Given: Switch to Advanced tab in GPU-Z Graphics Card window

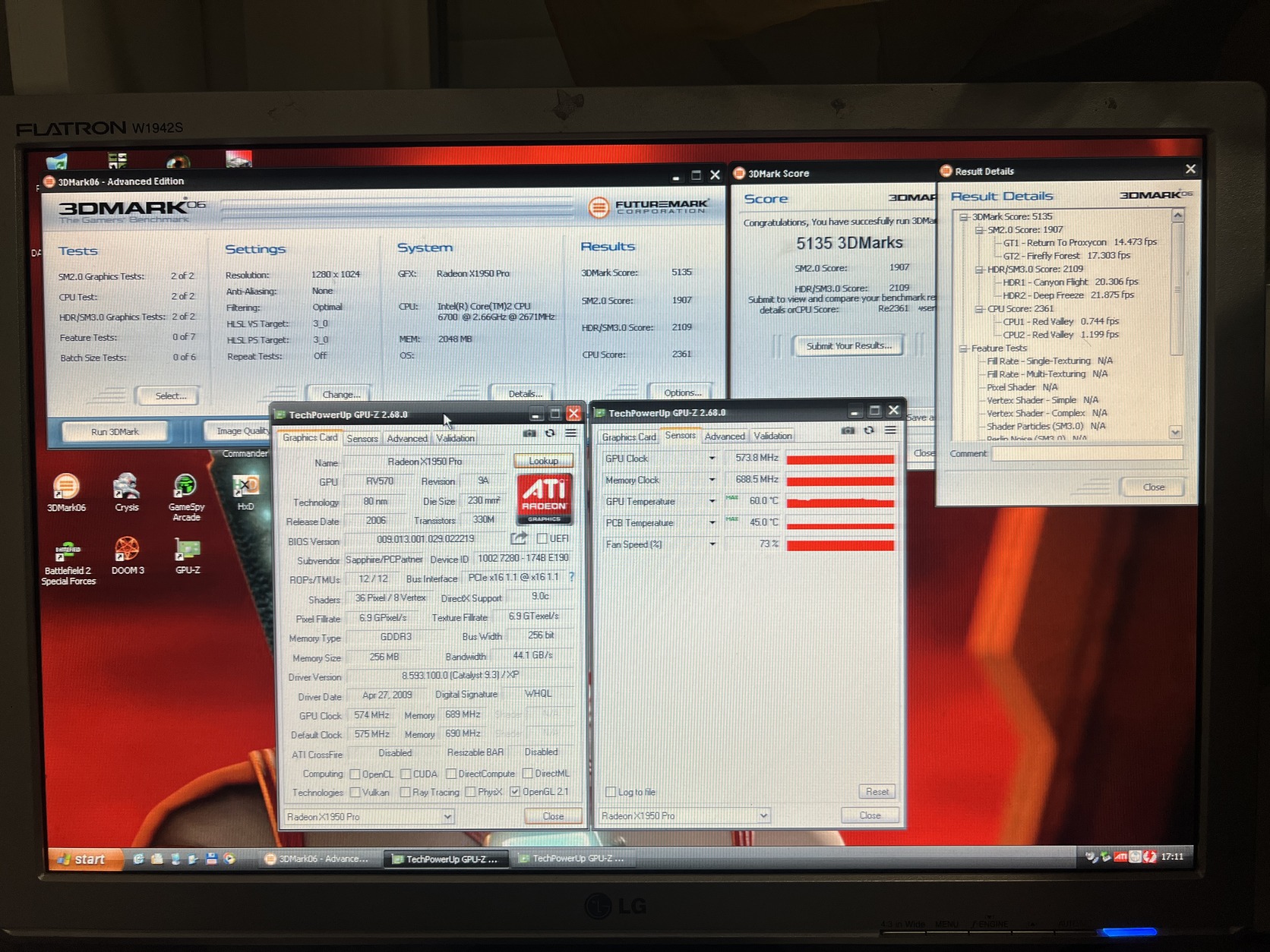Looking at the screenshot, I should point(407,439).
